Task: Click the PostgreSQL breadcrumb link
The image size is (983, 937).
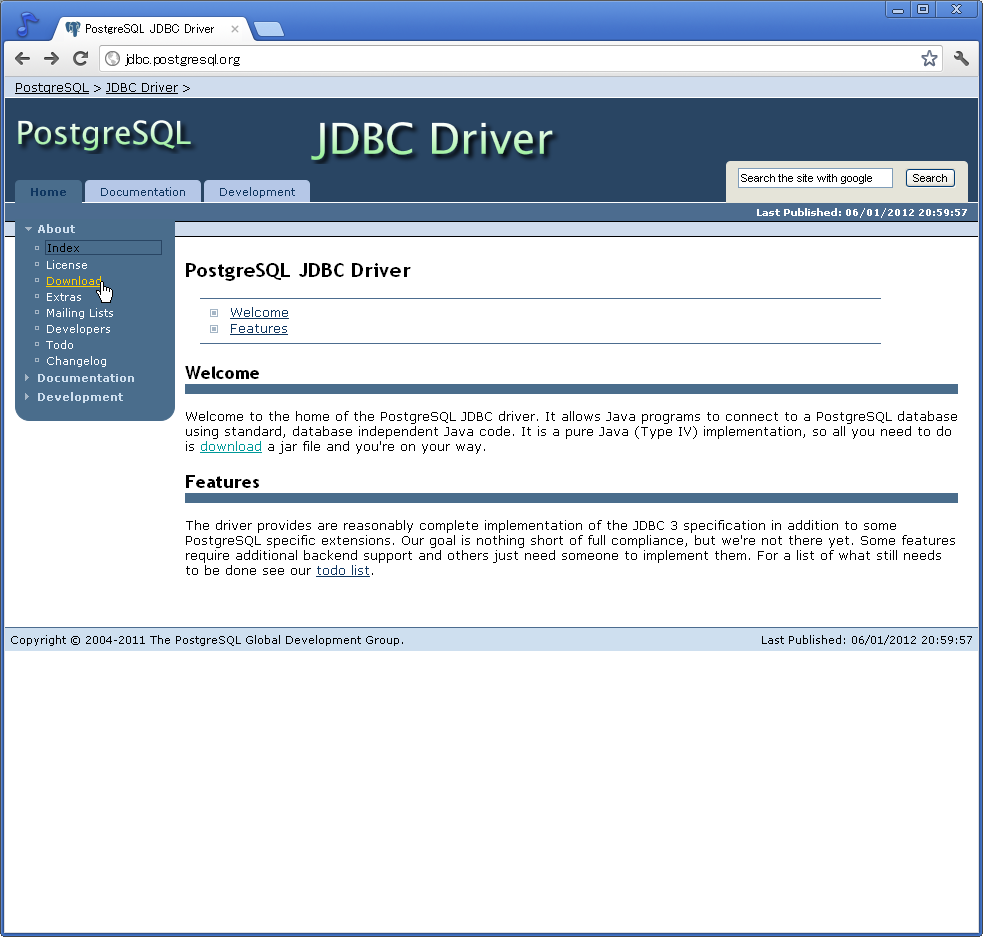Action: pos(50,87)
